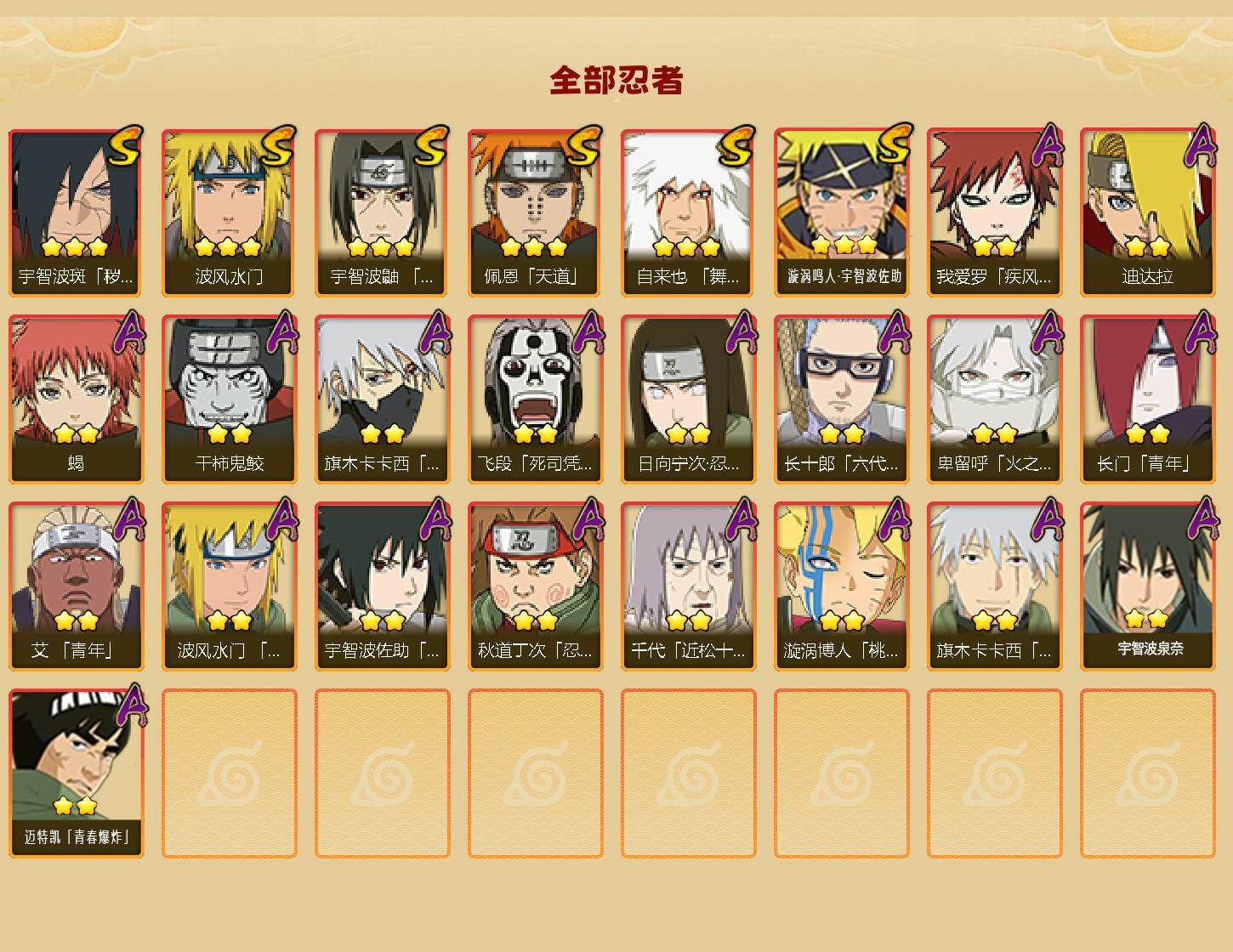Open the 长门「青年」 ninja card

click(x=1148, y=399)
